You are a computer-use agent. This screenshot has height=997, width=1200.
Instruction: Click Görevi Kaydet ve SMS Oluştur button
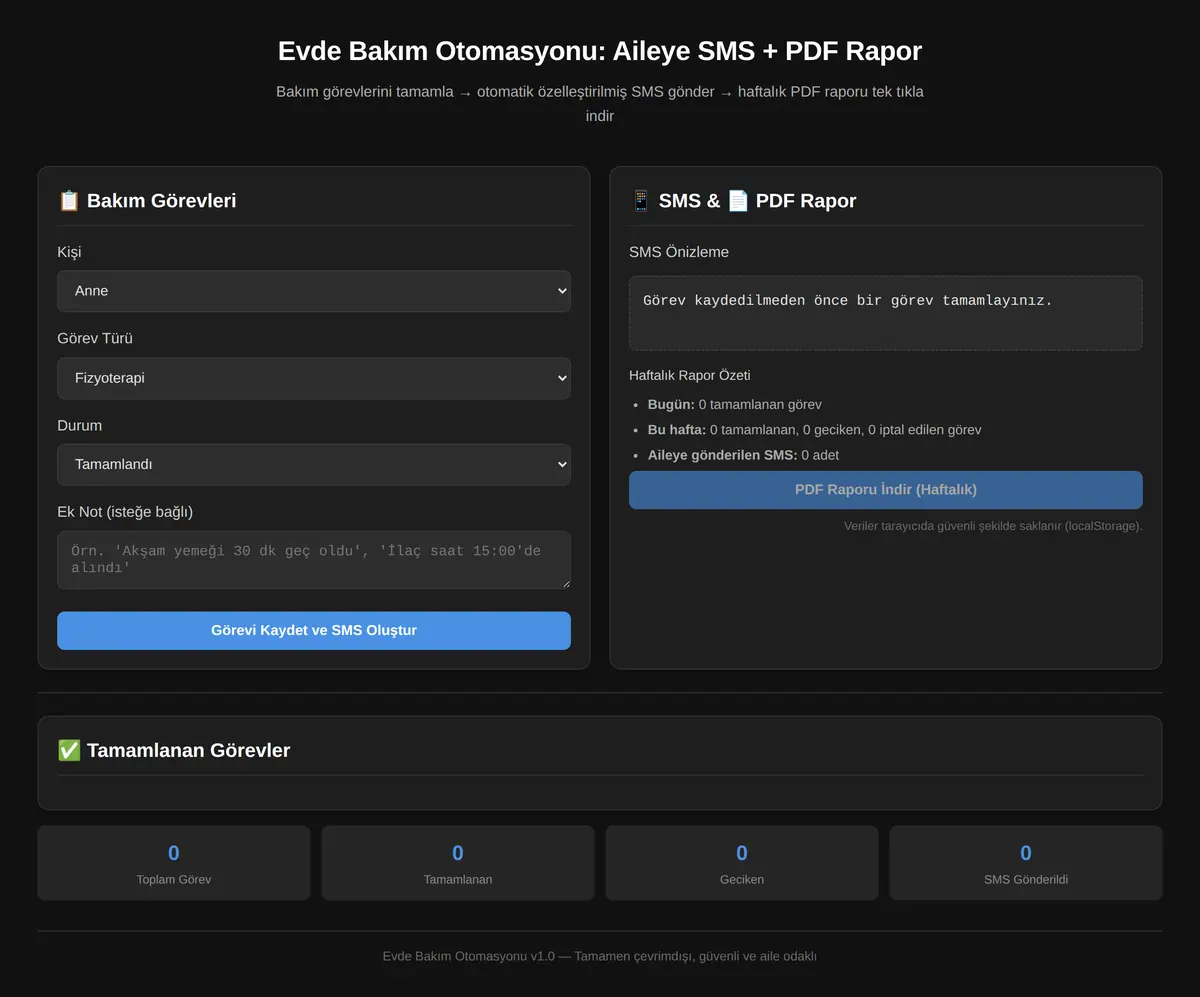coord(314,631)
